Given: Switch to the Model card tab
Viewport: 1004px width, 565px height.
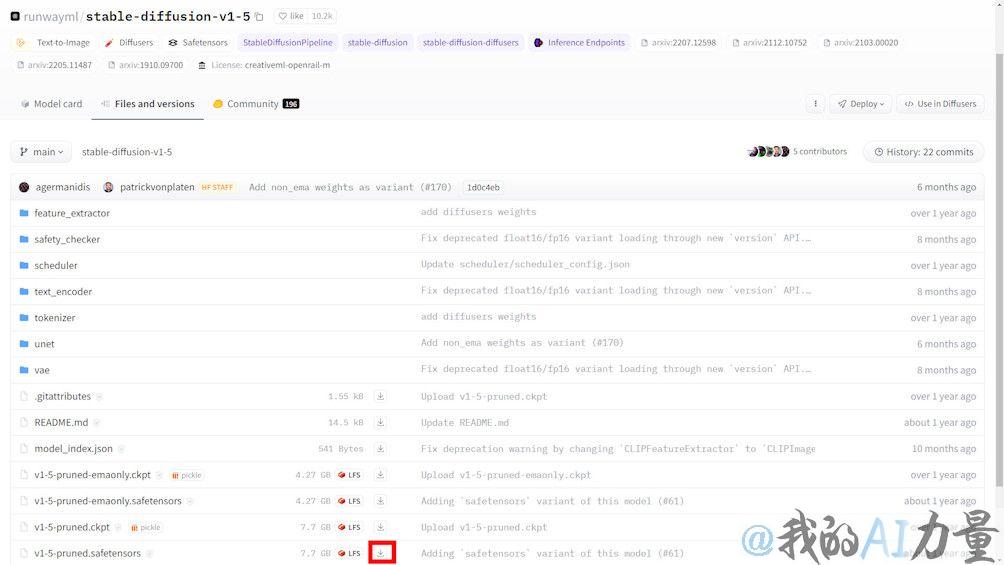Looking at the screenshot, I should coord(51,104).
